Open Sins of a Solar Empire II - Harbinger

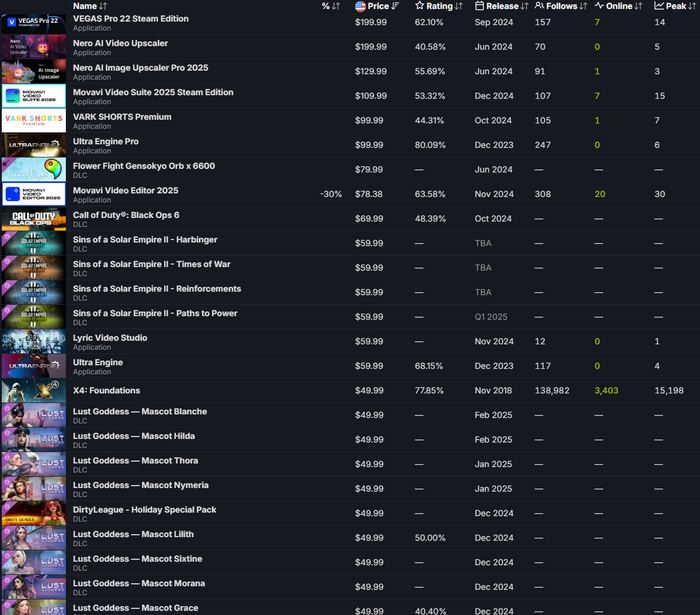click(145, 240)
